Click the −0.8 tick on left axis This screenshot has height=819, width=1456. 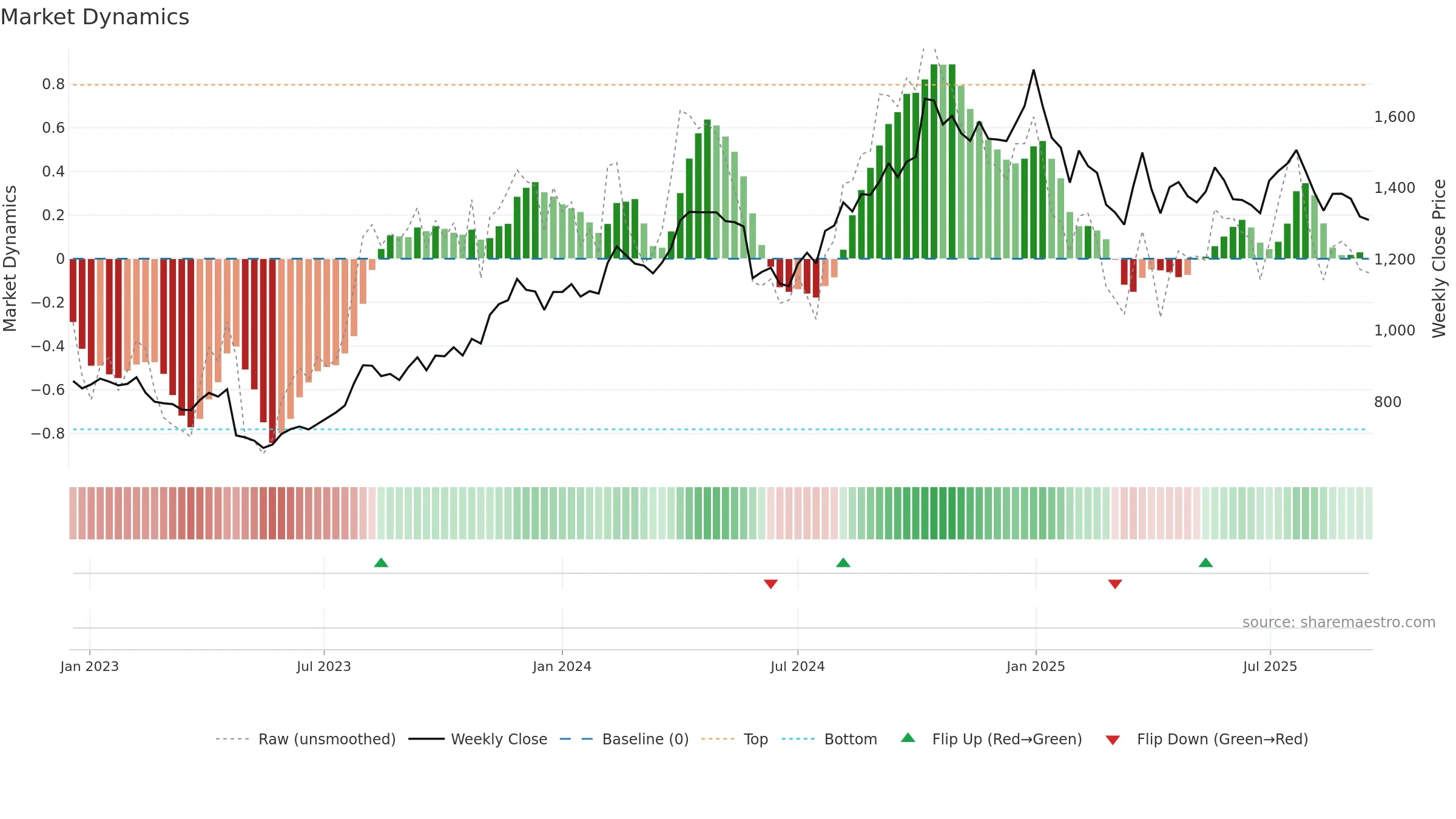point(48,434)
